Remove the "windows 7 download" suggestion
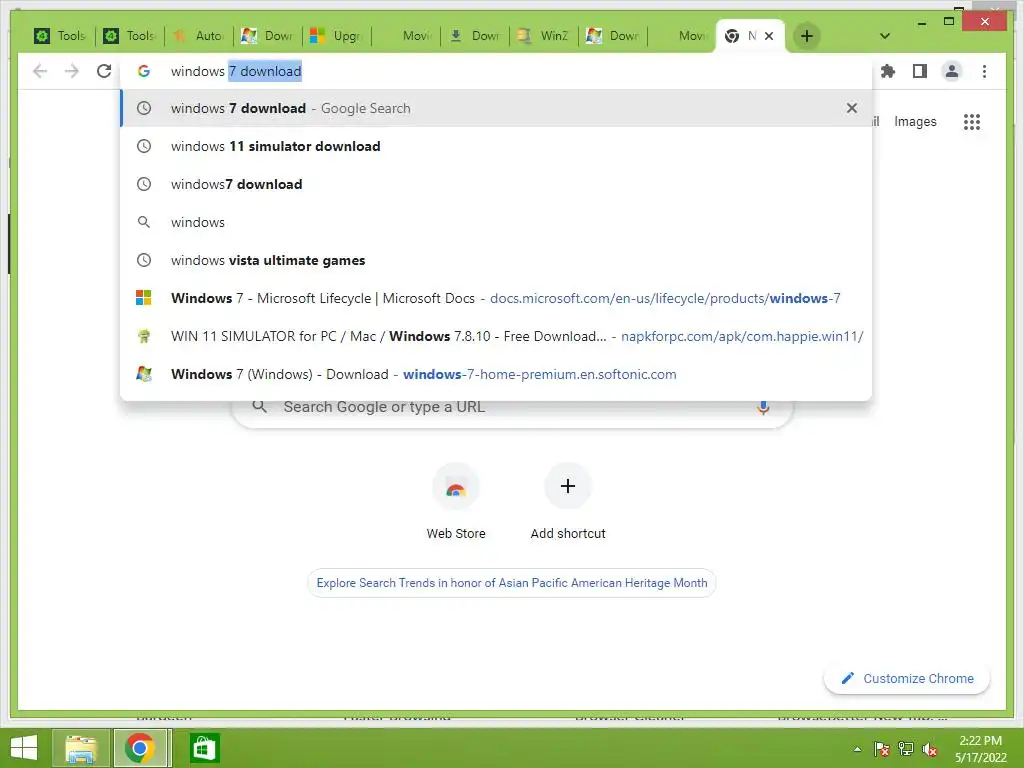Image resolution: width=1024 pixels, height=768 pixels. point(852,108)
